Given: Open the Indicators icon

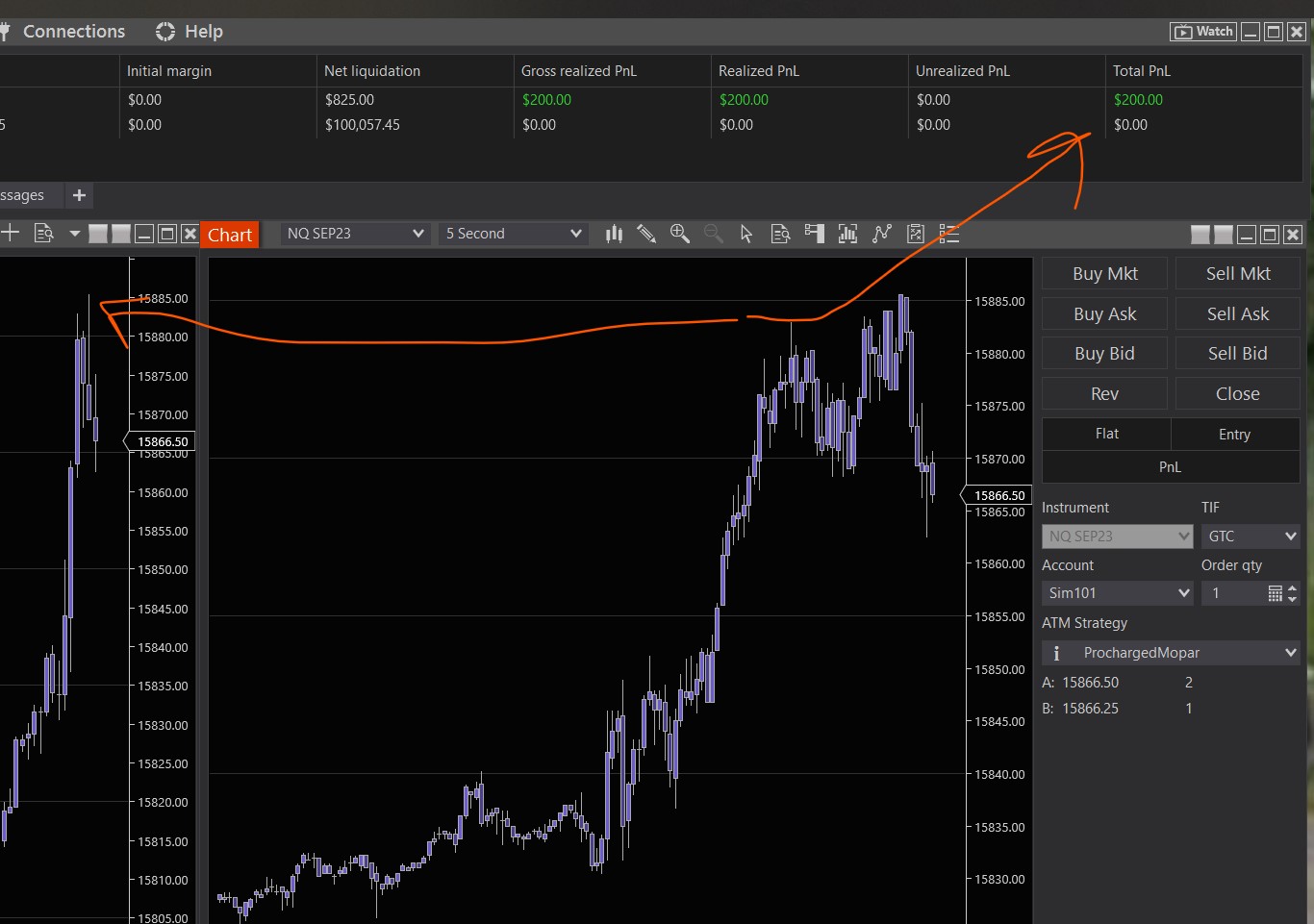Looking at the screenshot, I should [x=847, y=234].
